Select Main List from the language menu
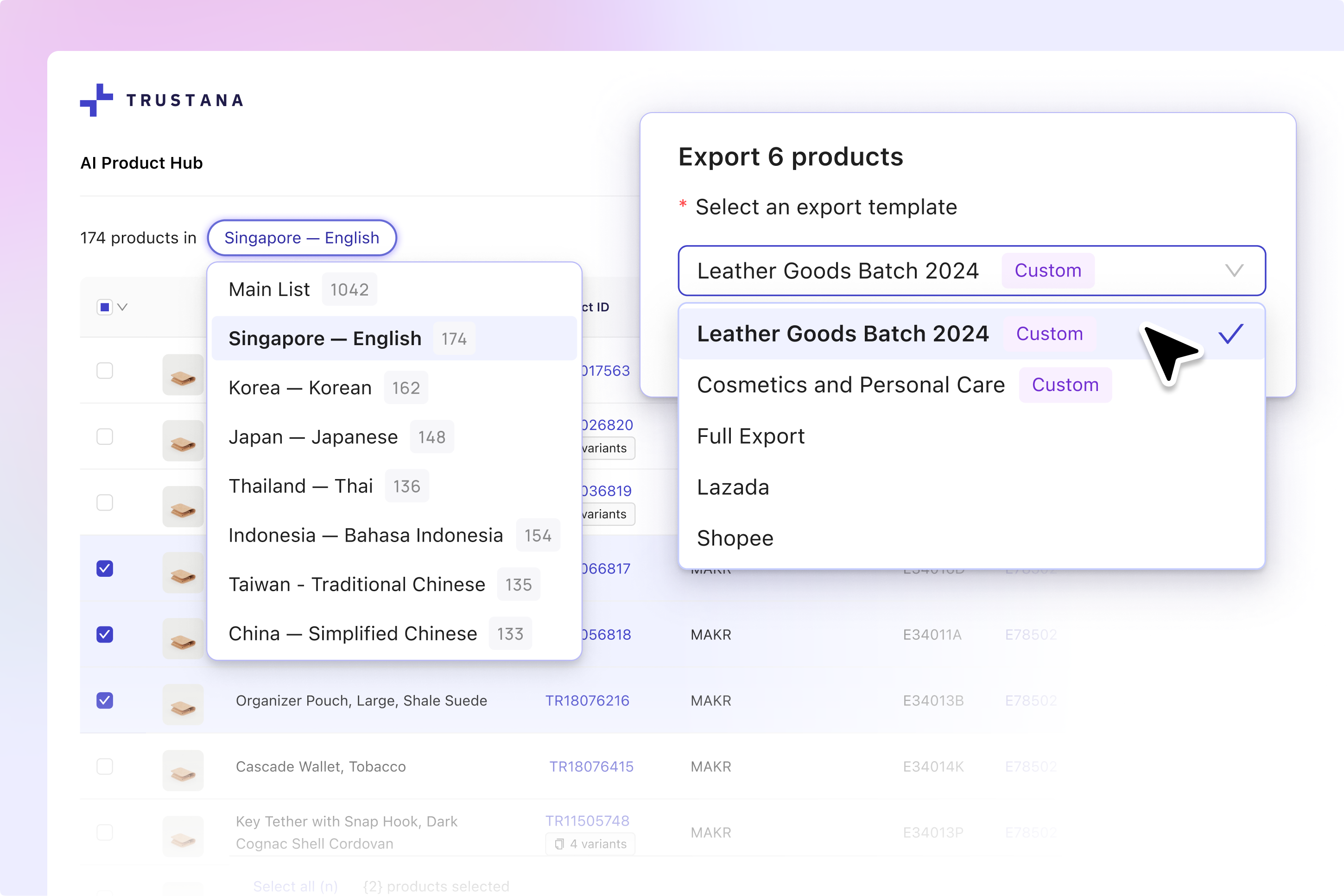The image size is (1344, 896). click(x=269, y=289)
